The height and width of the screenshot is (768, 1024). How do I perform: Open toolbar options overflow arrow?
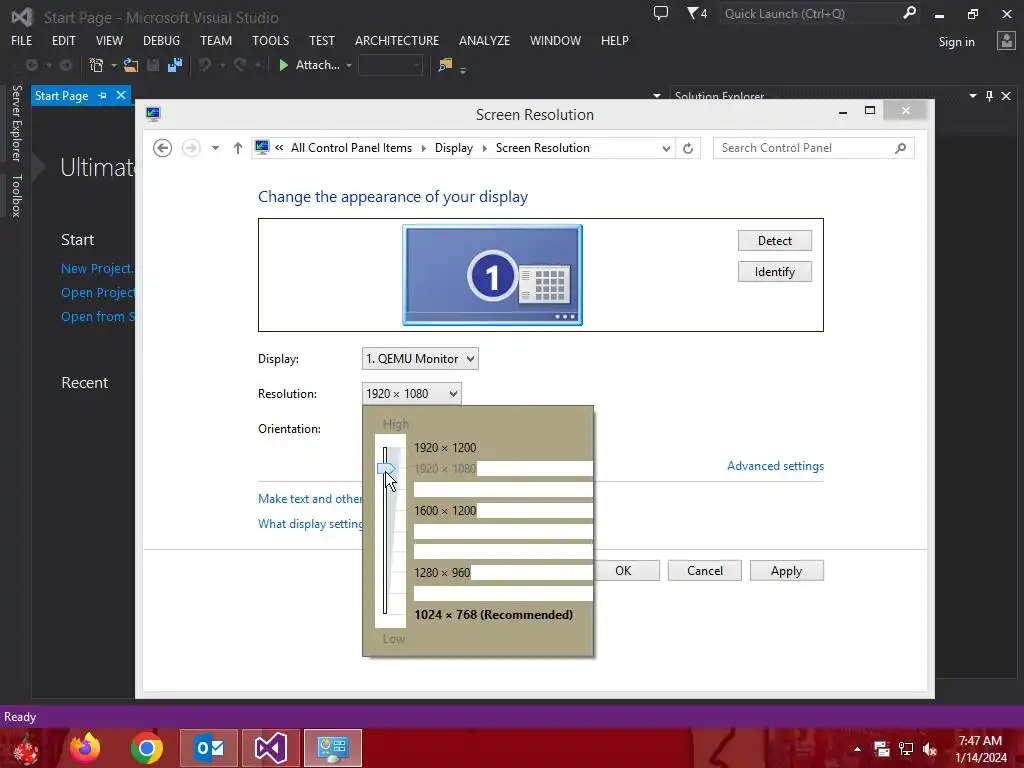pyautogui.click(x=463, y=69)
